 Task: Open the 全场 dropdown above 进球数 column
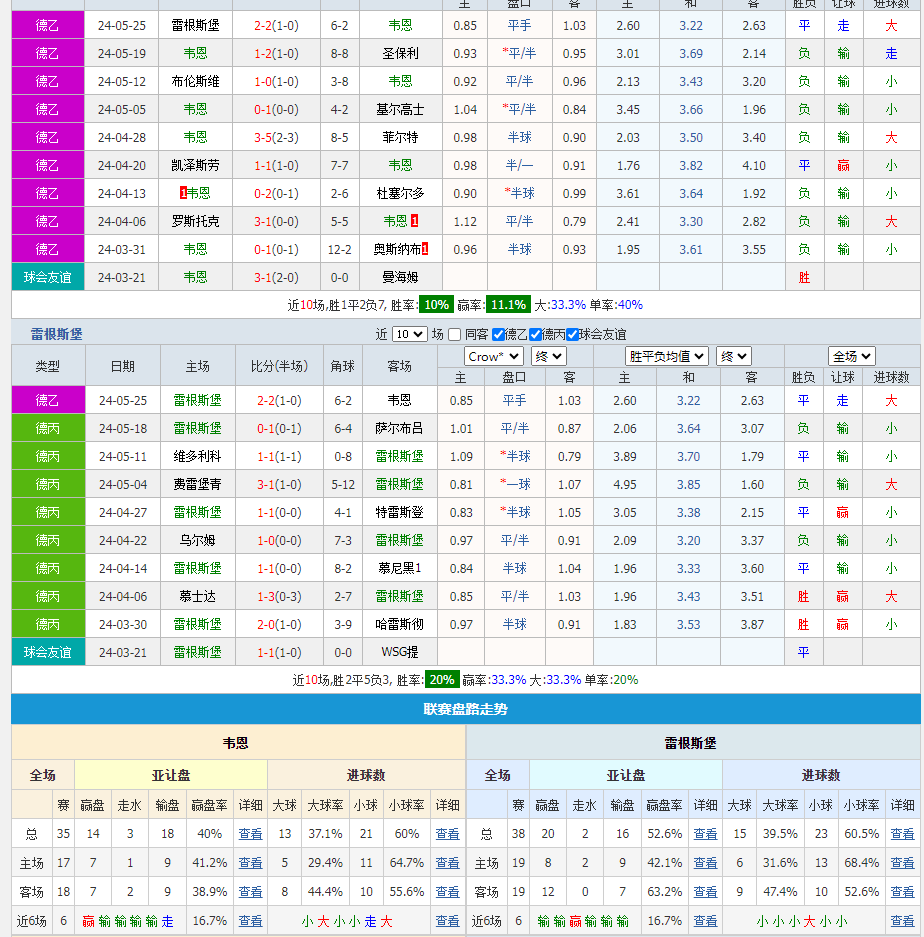pyautogui.click(x=851, y=356)
